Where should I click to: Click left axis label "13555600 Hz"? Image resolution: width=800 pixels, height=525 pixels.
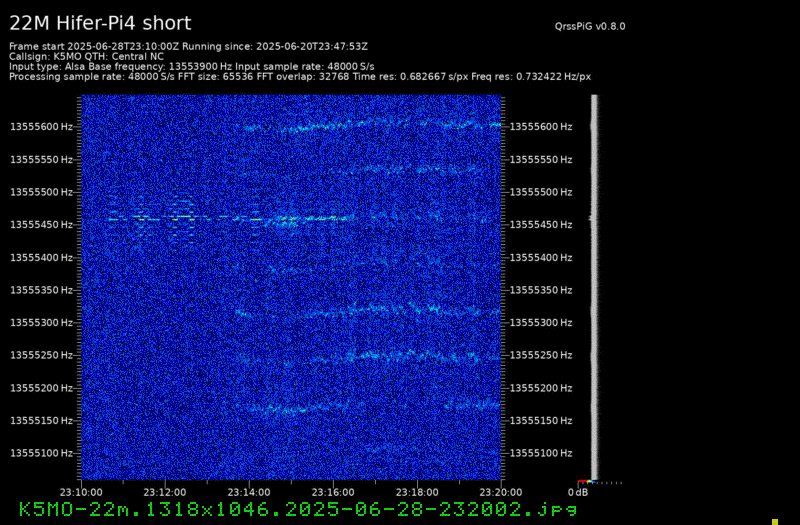tap(42, 127)
